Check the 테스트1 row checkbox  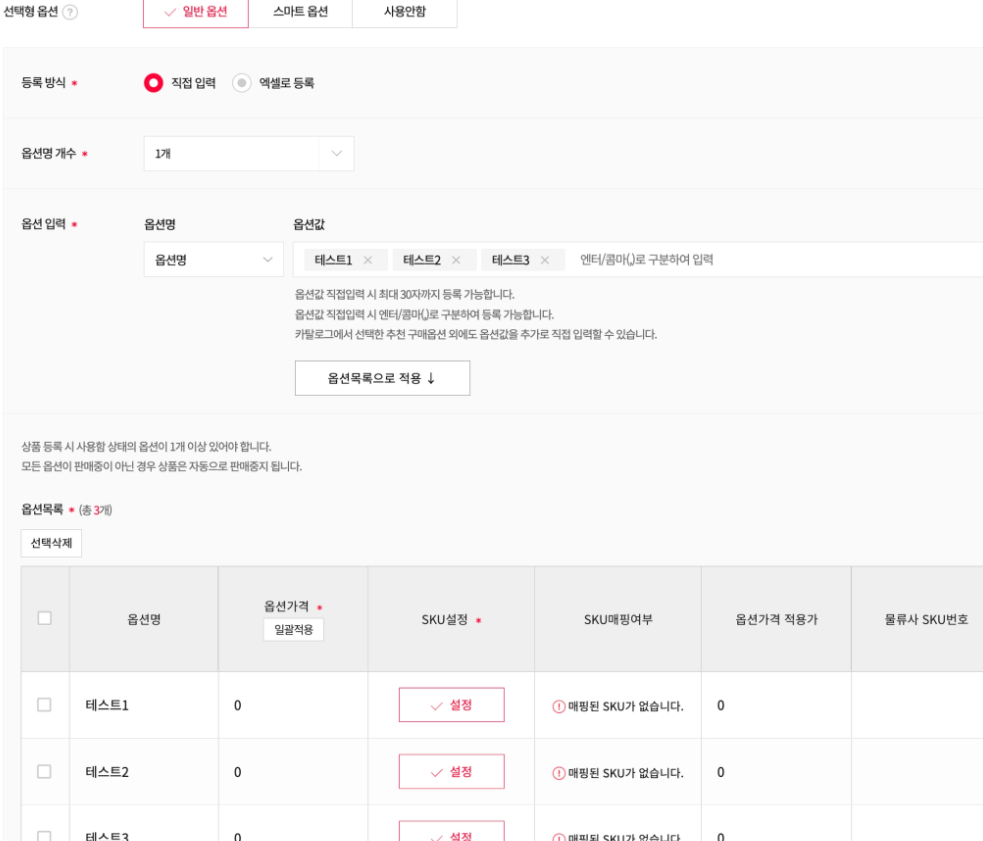(45, 705)
